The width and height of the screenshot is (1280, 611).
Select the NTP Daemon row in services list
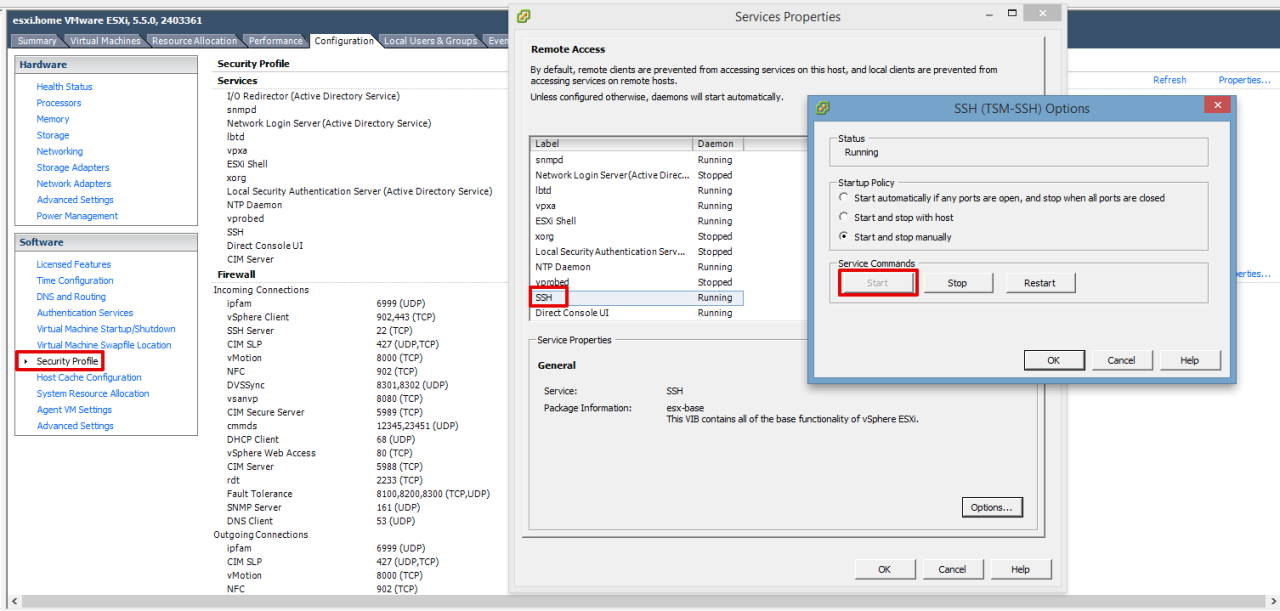637,267
